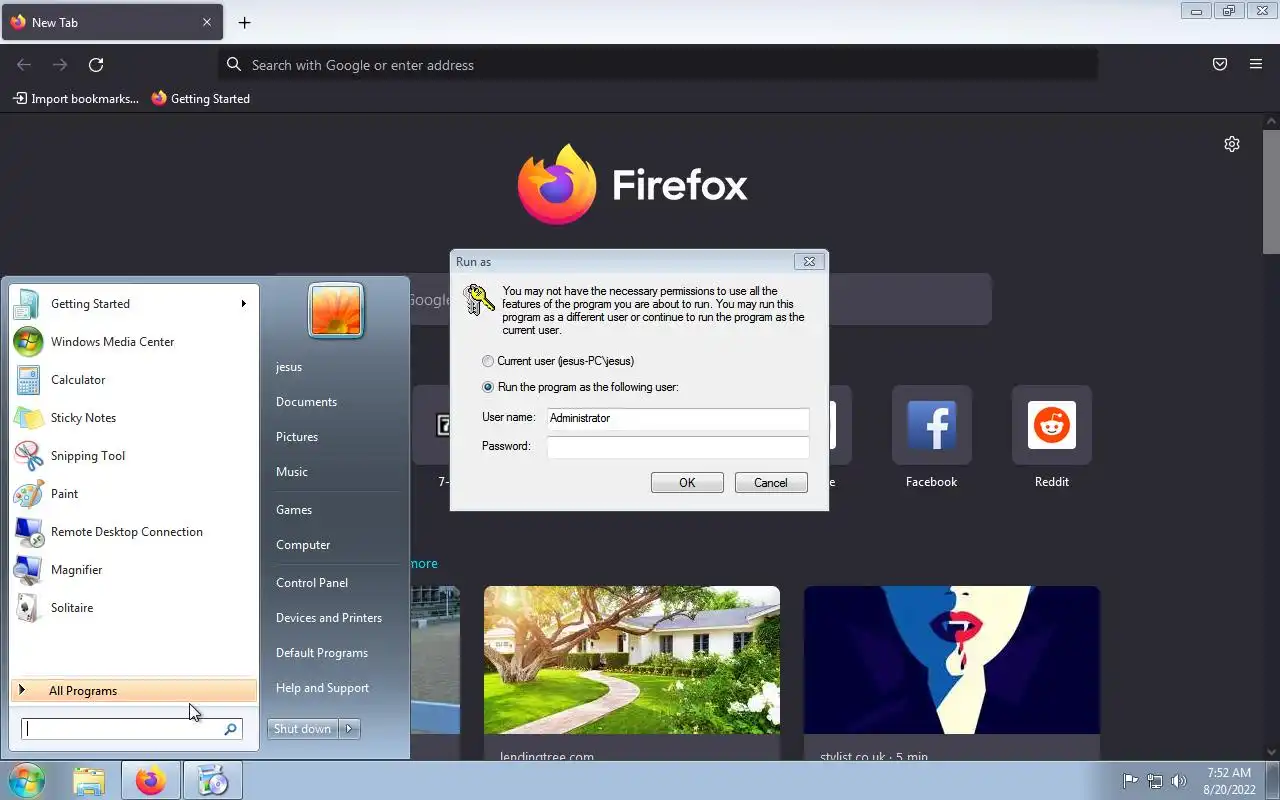The height and width of the screenshot is (800, 1280).
Task: Open Pictures library
Action: click(297, 437)
